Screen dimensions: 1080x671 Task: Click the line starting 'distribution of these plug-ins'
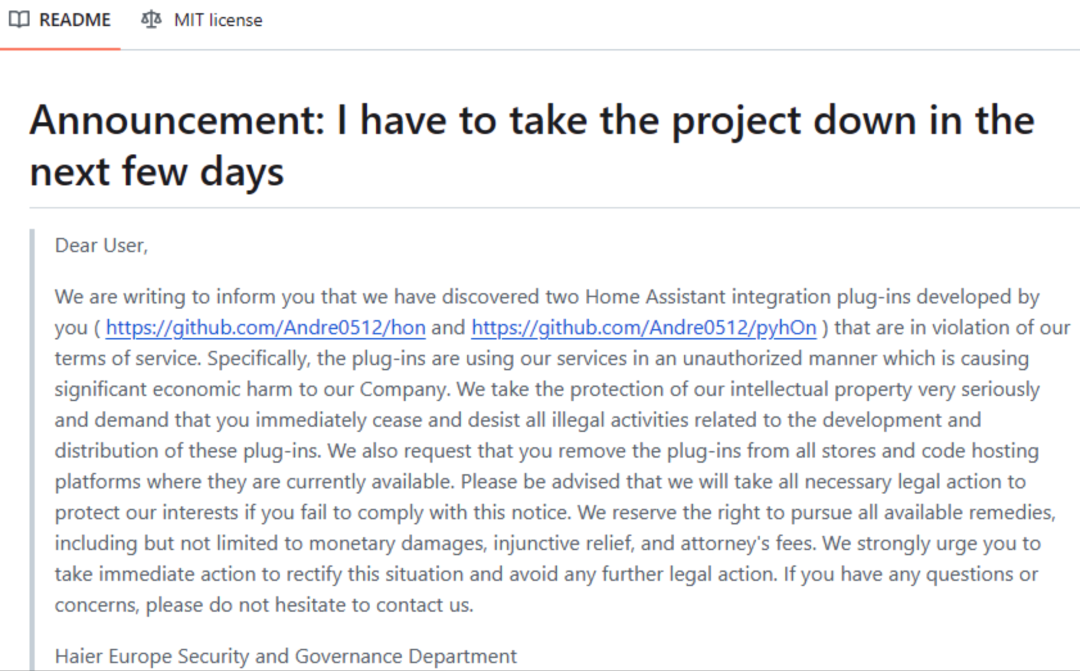coord(547,451)
